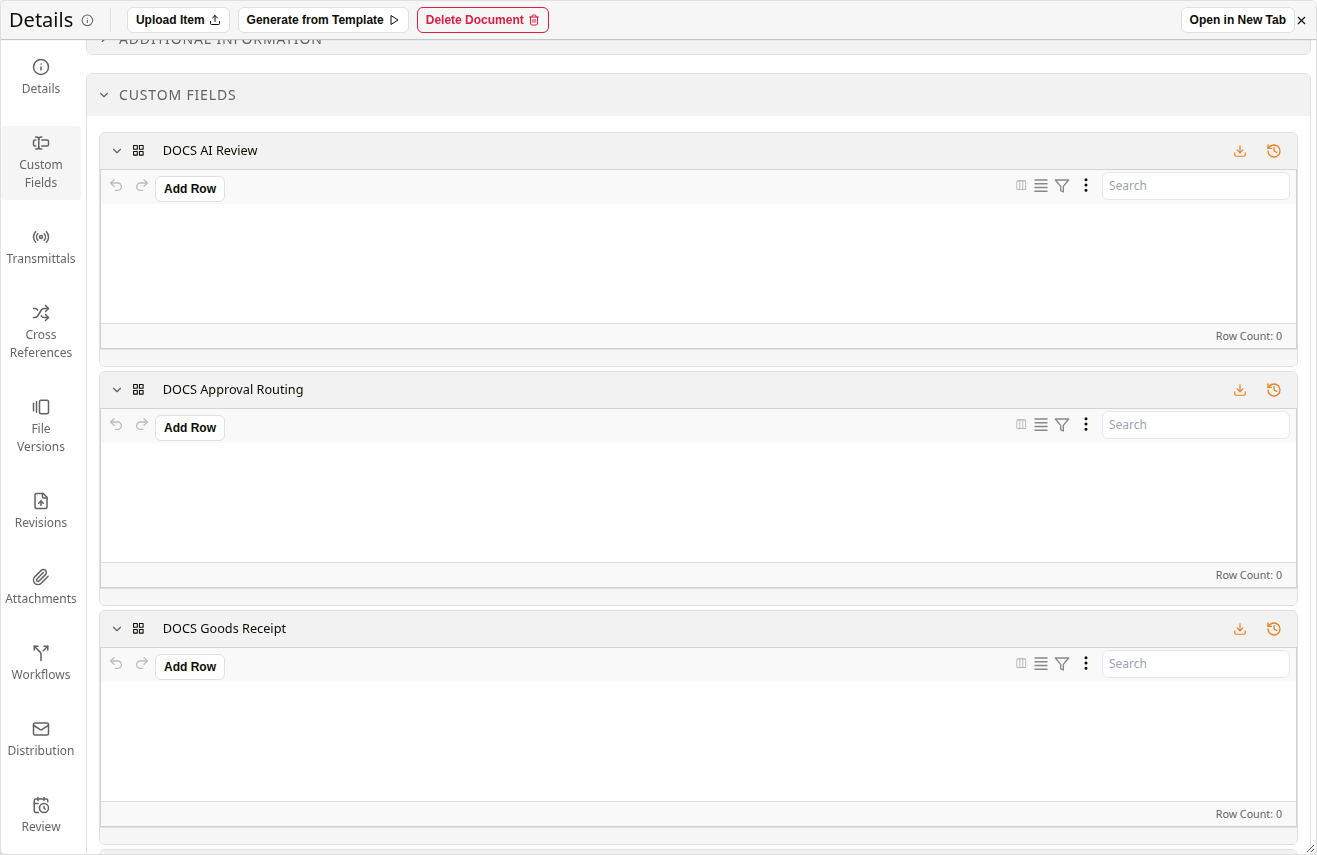Open filter in DOCS Approval Routing toolbar
1317x855 pixels.
click(x=1062, y=425)
